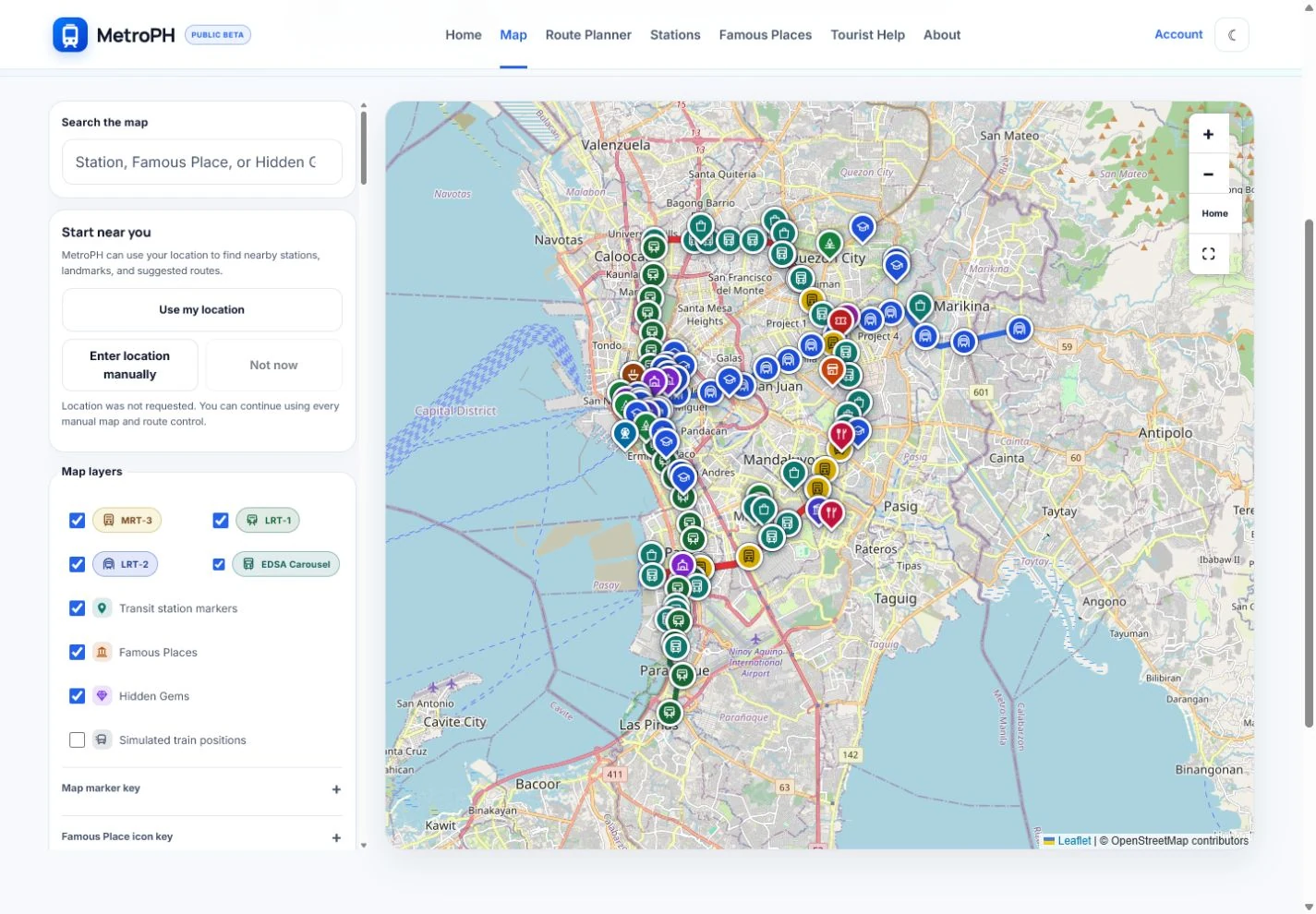The width and height of the screenshot is (1316, 914).
Task: Click the MetroPH train logo icon
Action: click(x=70, y=35)
